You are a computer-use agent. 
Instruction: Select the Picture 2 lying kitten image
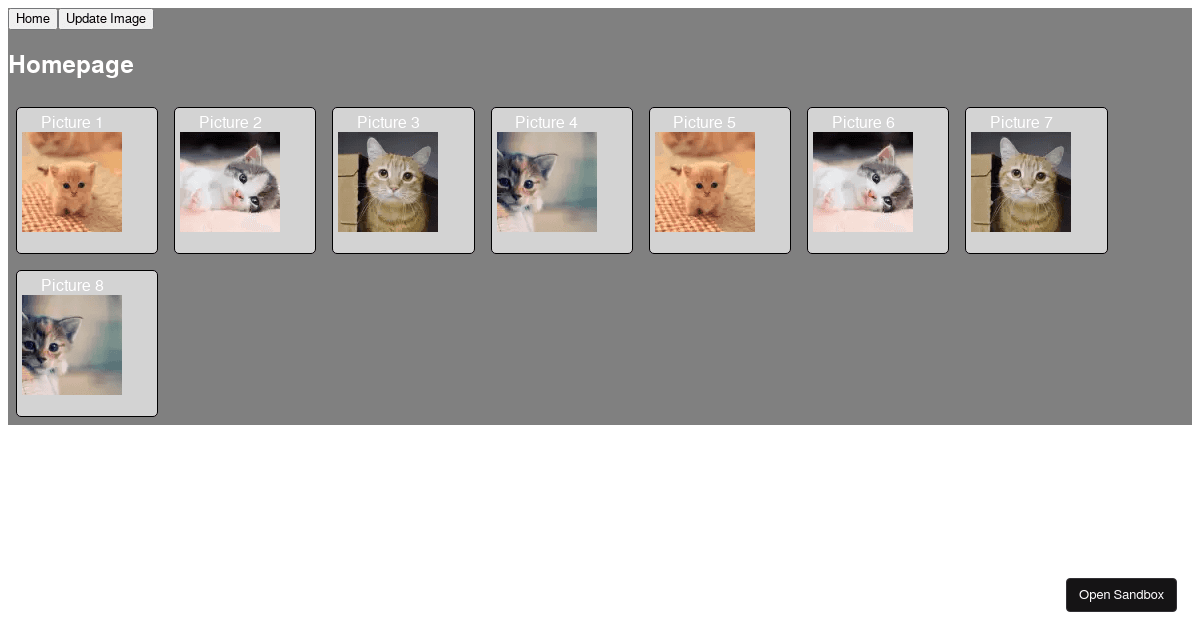coord(230,182)
